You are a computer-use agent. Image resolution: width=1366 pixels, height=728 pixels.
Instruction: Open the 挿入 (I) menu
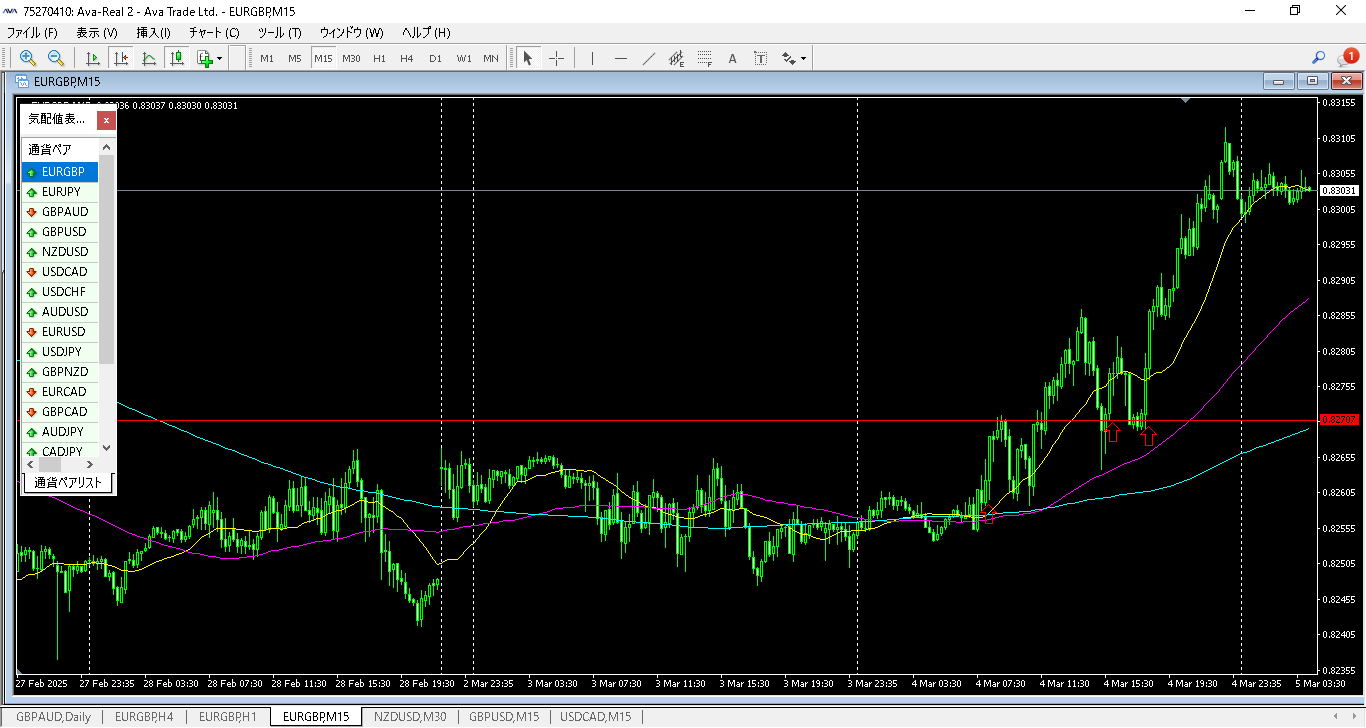(x=153, y=32)
